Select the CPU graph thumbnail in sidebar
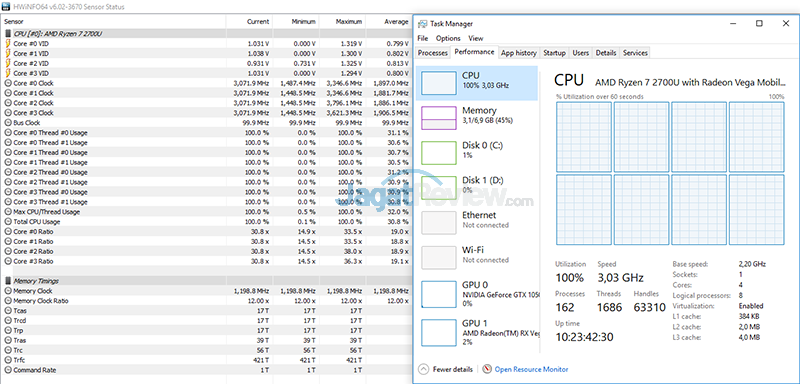Screen dimensions: 800x384 pos(439,83)
